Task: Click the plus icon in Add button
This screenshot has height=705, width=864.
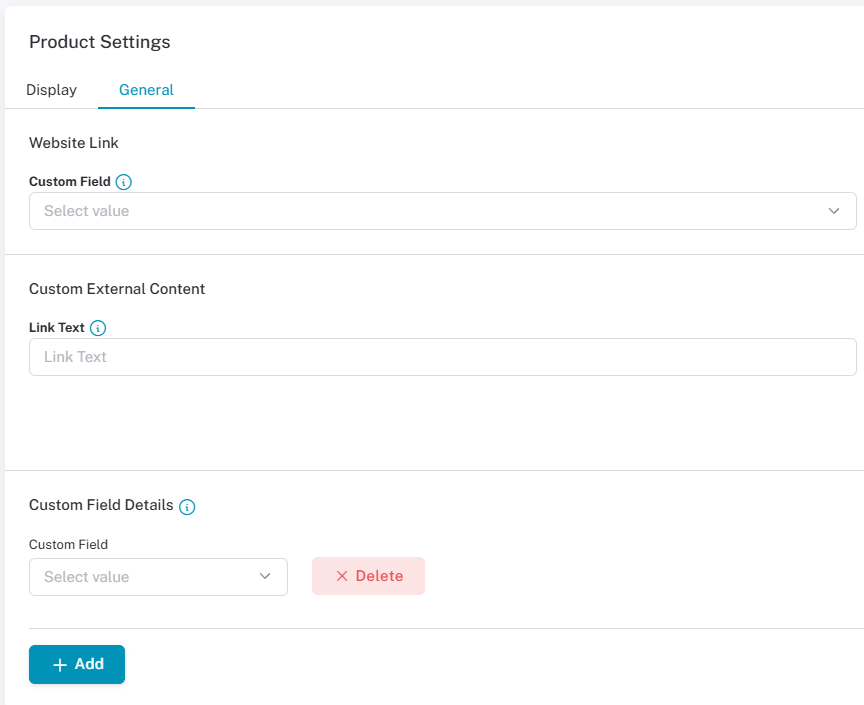Action: point(60,665)
